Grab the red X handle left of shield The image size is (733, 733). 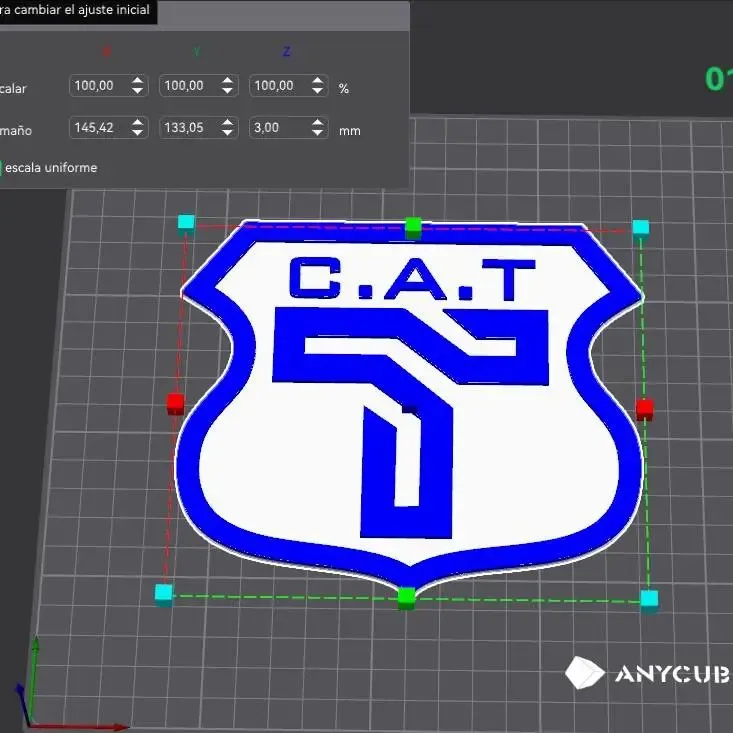click(176, 404)
